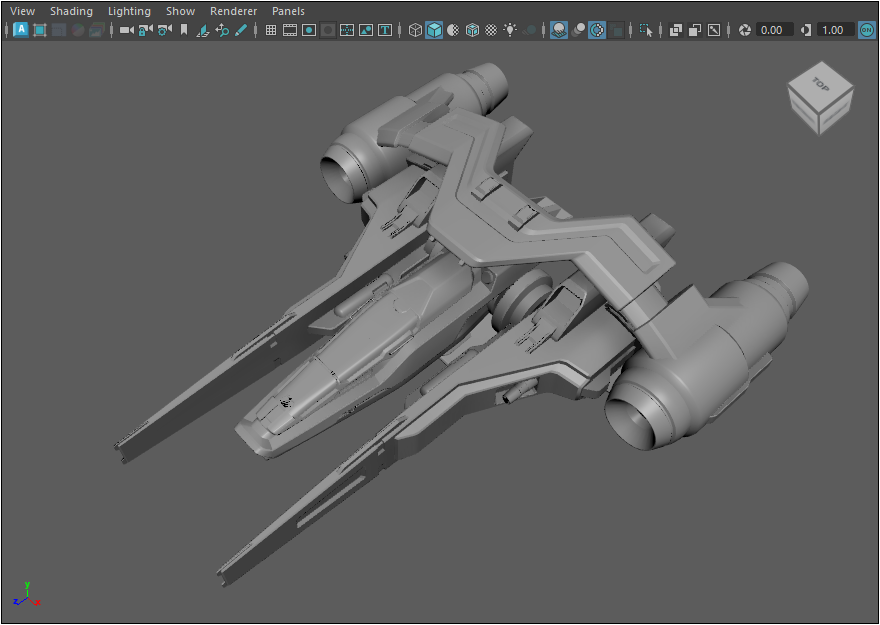Click the Bookmarks icon

tap(184, 30)
